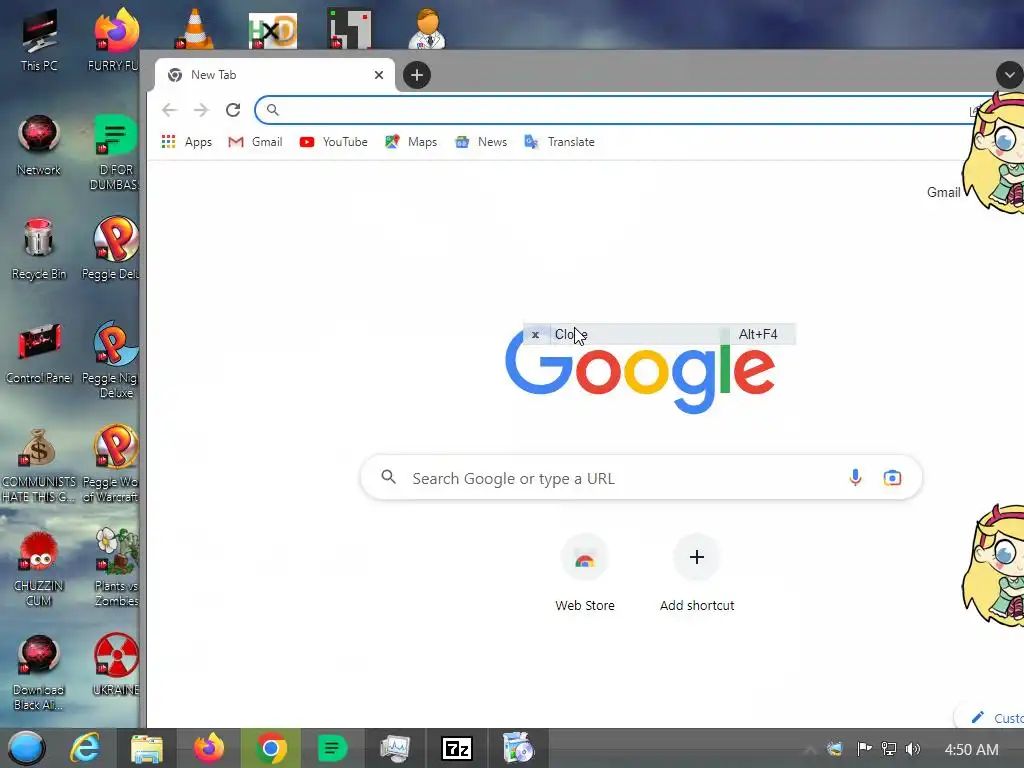1024x768 pixels.
Task: Launch the Peggle Deluxe desktop shortcut
Action: pos(114,248)
